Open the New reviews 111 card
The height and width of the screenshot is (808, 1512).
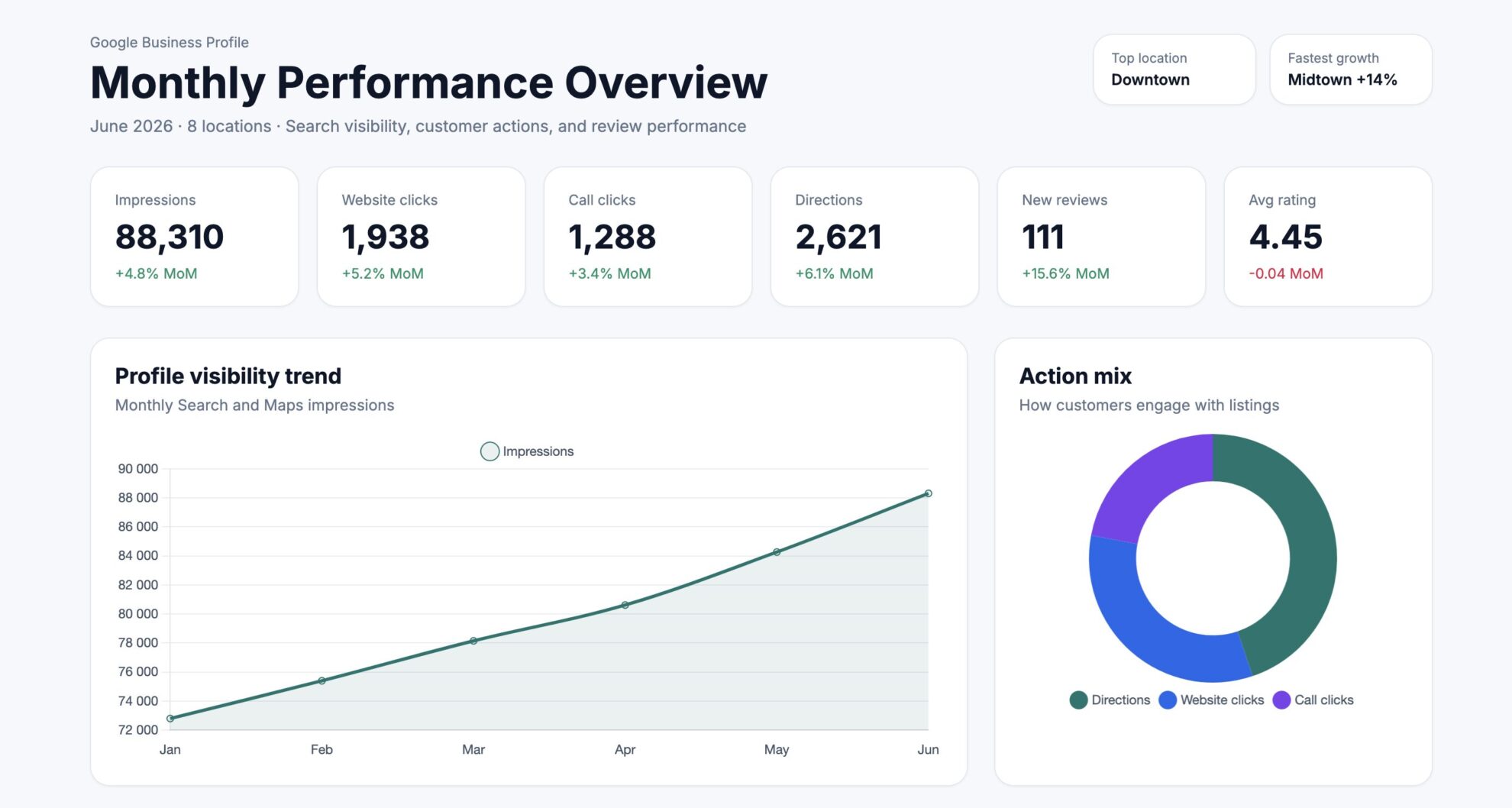coord(1102,237)
